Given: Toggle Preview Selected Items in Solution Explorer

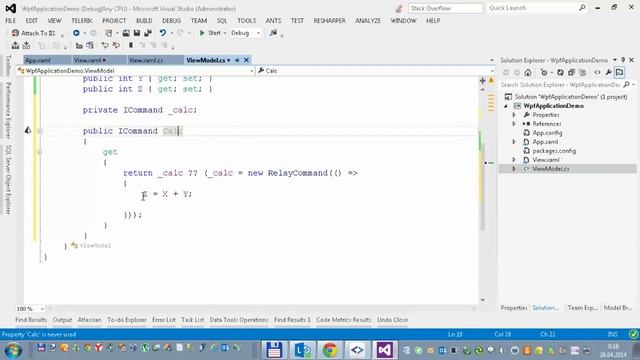Looking at the screenshot, I should click(x=620, y=73).
